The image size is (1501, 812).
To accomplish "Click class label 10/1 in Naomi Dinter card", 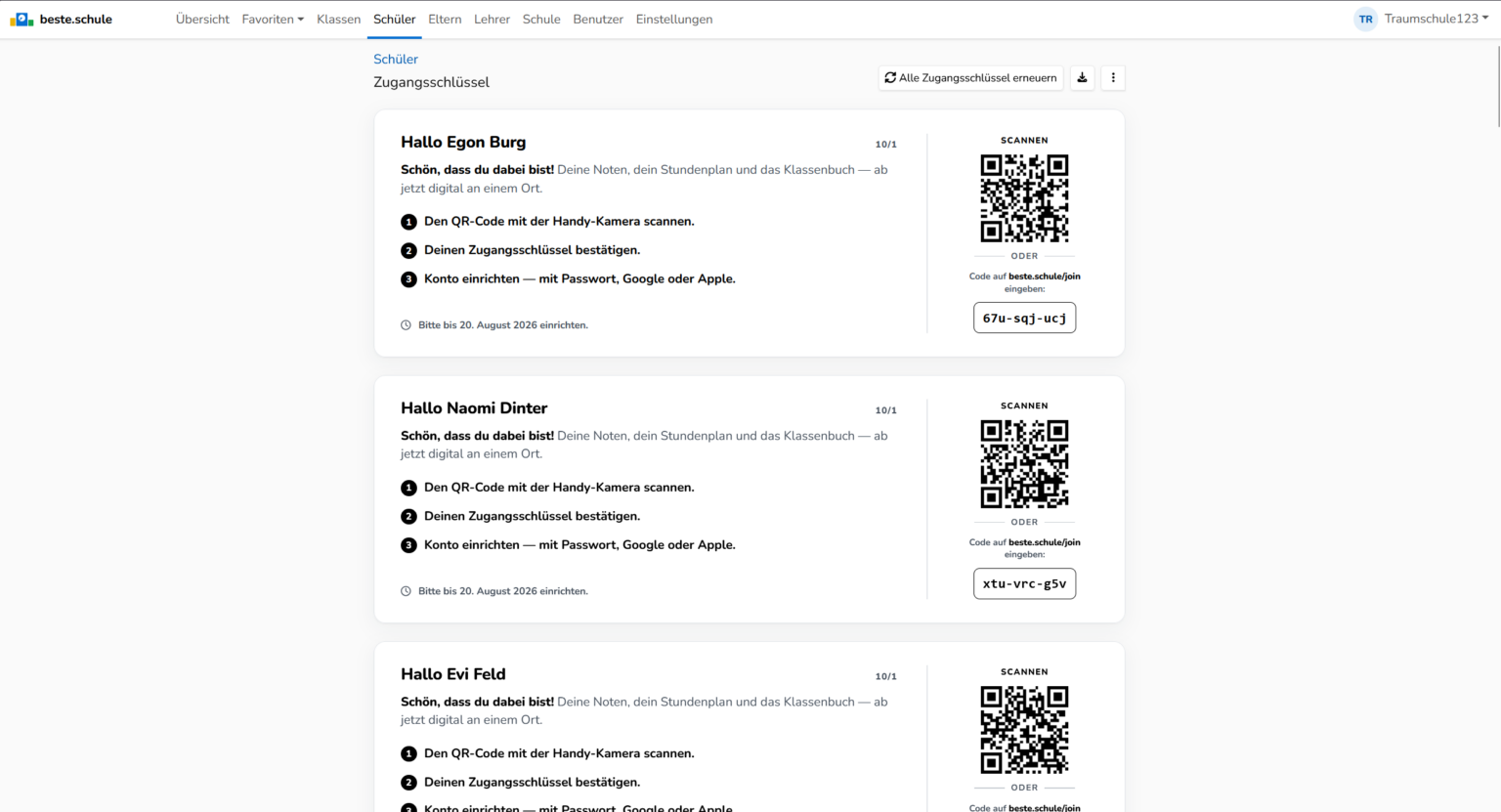I will (885, 410).
